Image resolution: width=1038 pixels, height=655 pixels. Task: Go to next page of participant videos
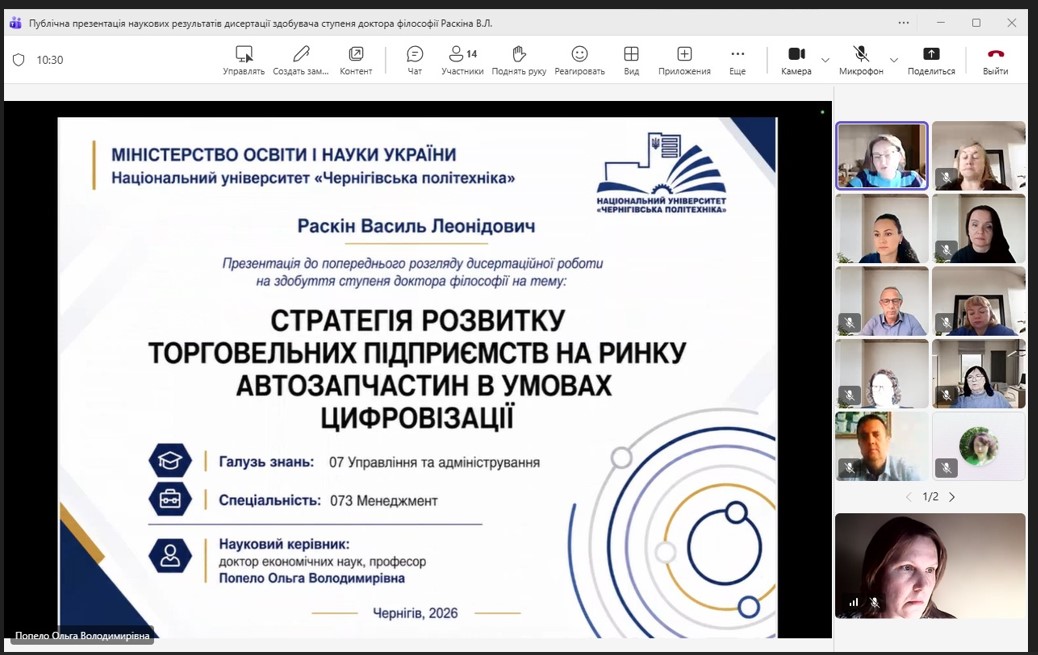tap(952, 497)
